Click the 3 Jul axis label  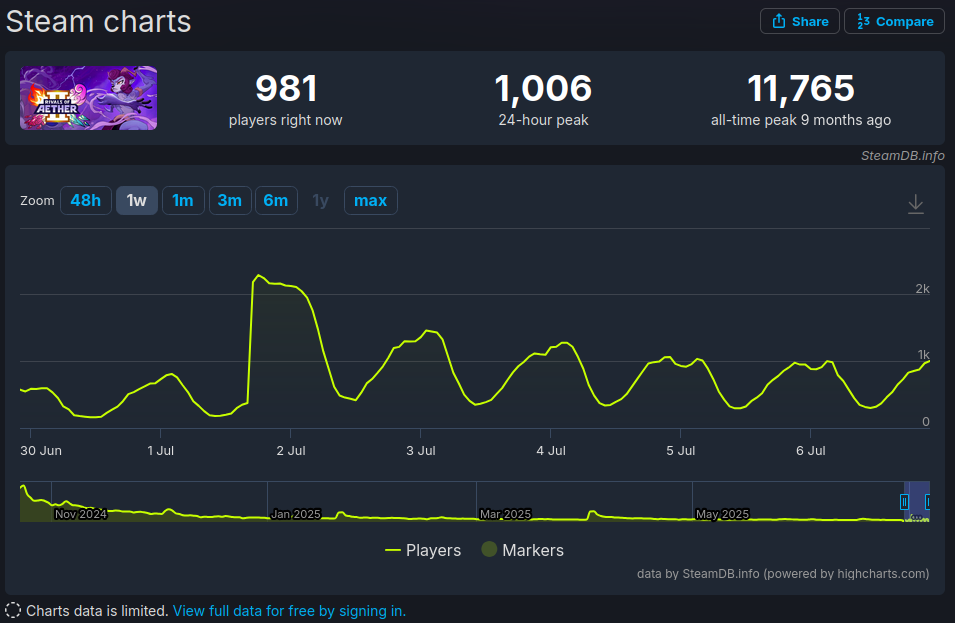point(421,451)
